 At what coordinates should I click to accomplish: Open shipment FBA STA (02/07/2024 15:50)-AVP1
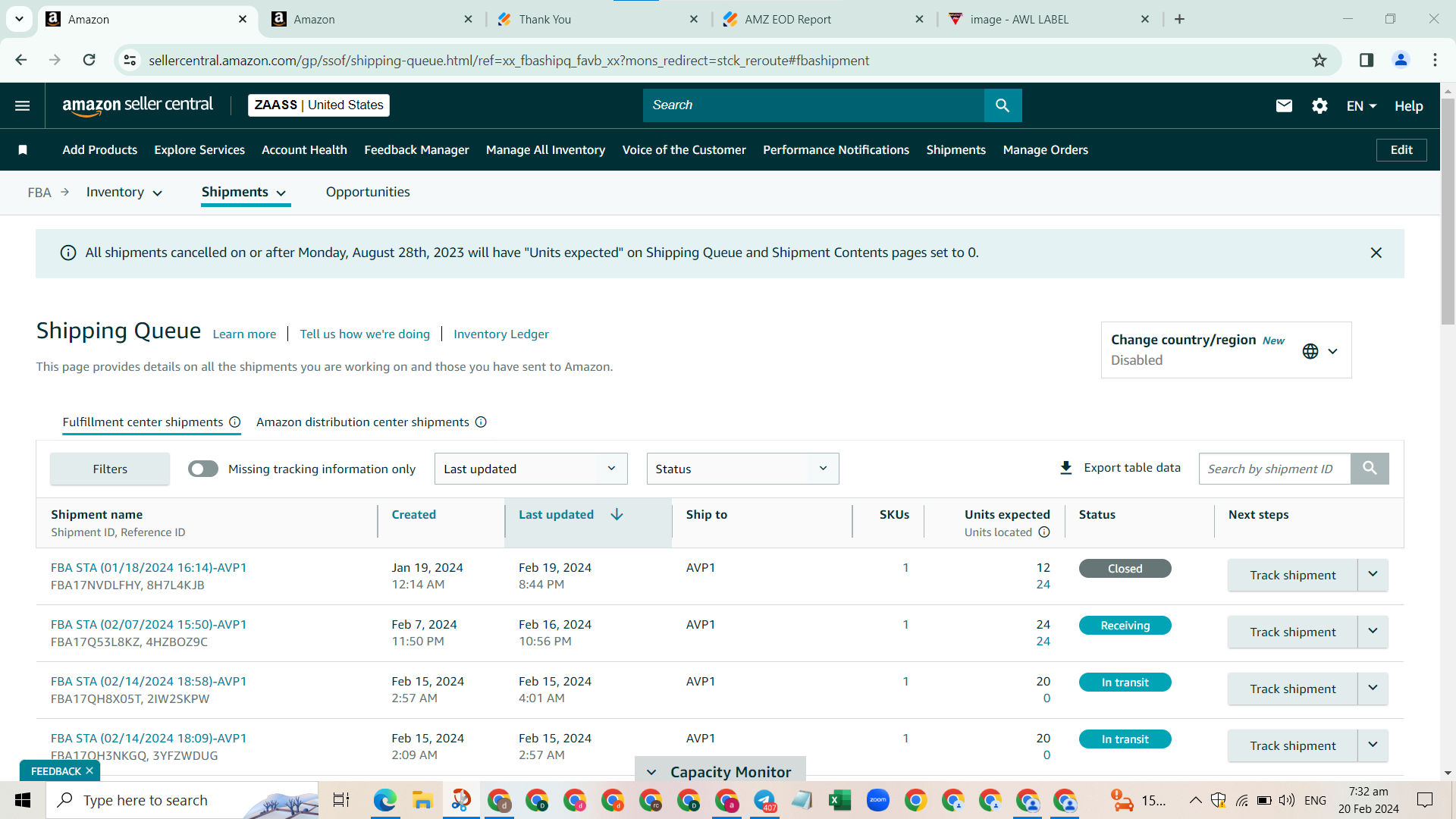(x=149, y=625)
